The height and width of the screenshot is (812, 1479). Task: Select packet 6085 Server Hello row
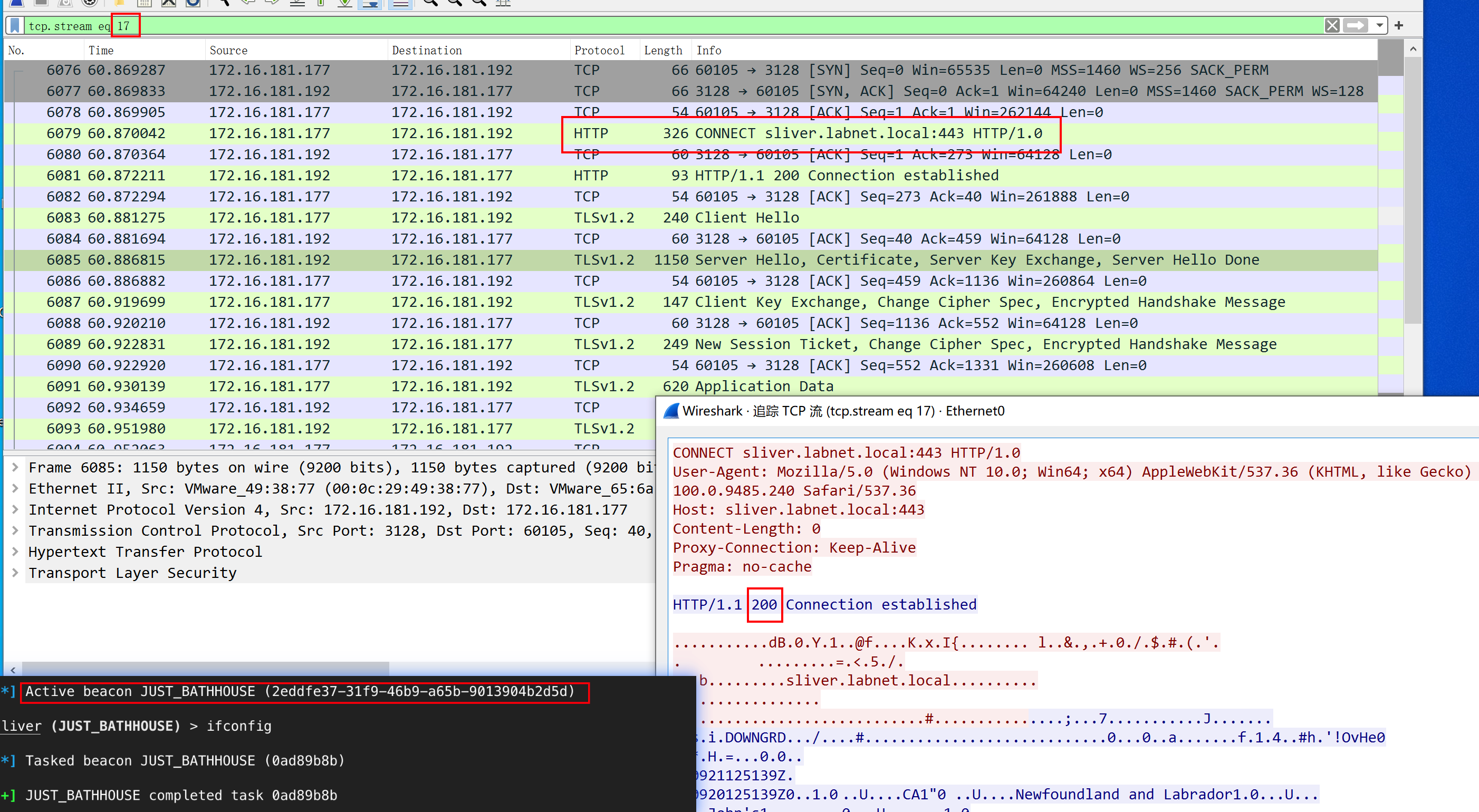[690, 260]
